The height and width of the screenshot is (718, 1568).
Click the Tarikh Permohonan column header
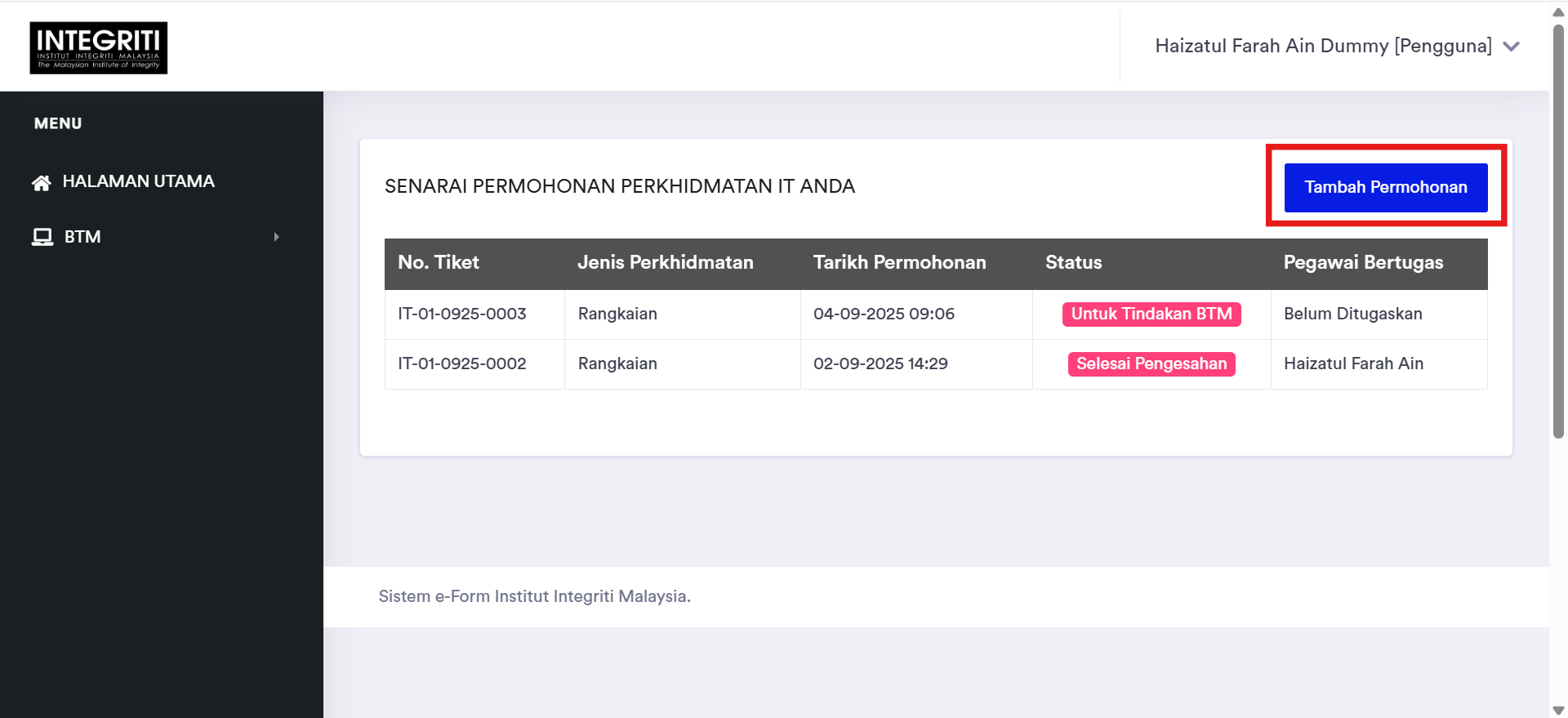[x=900, y=263]
